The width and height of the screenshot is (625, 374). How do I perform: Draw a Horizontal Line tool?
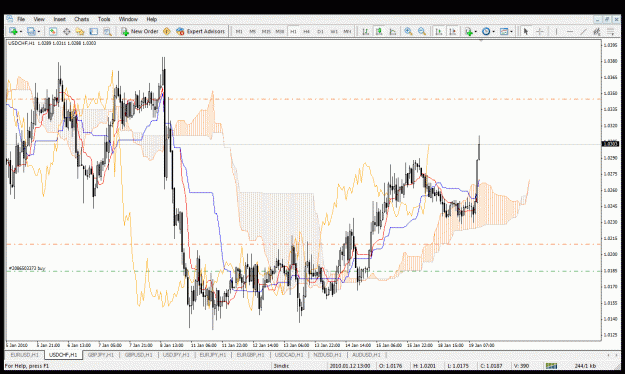(570, 31)
